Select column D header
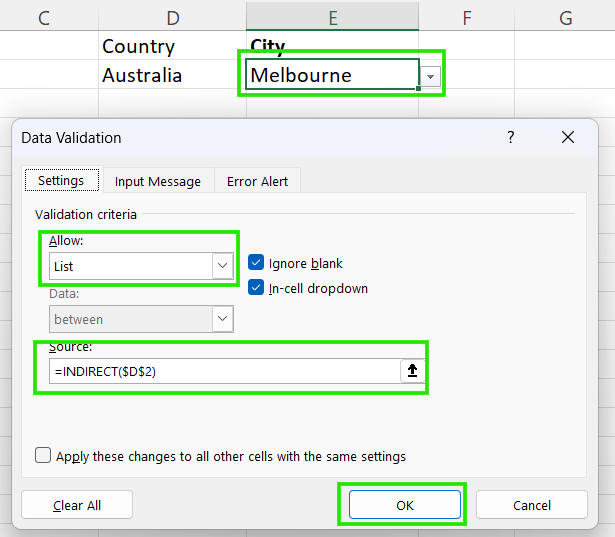 click(x=173, y=17)
